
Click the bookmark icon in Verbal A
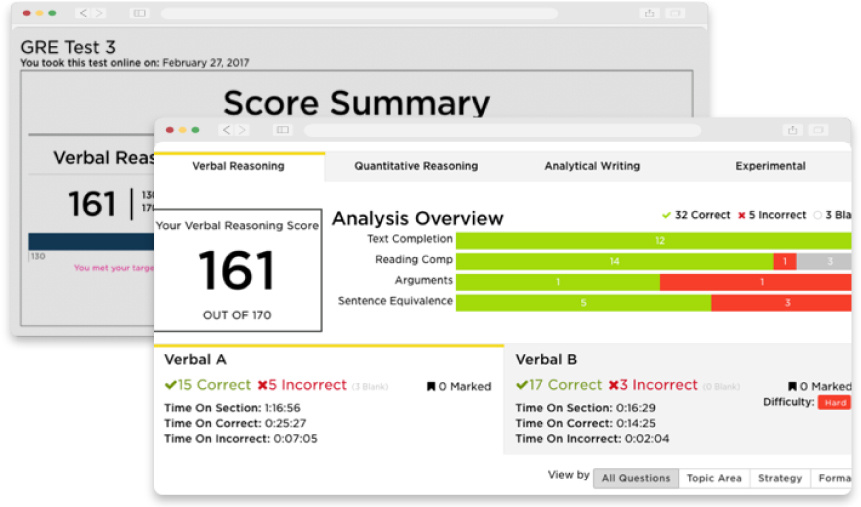431,387
